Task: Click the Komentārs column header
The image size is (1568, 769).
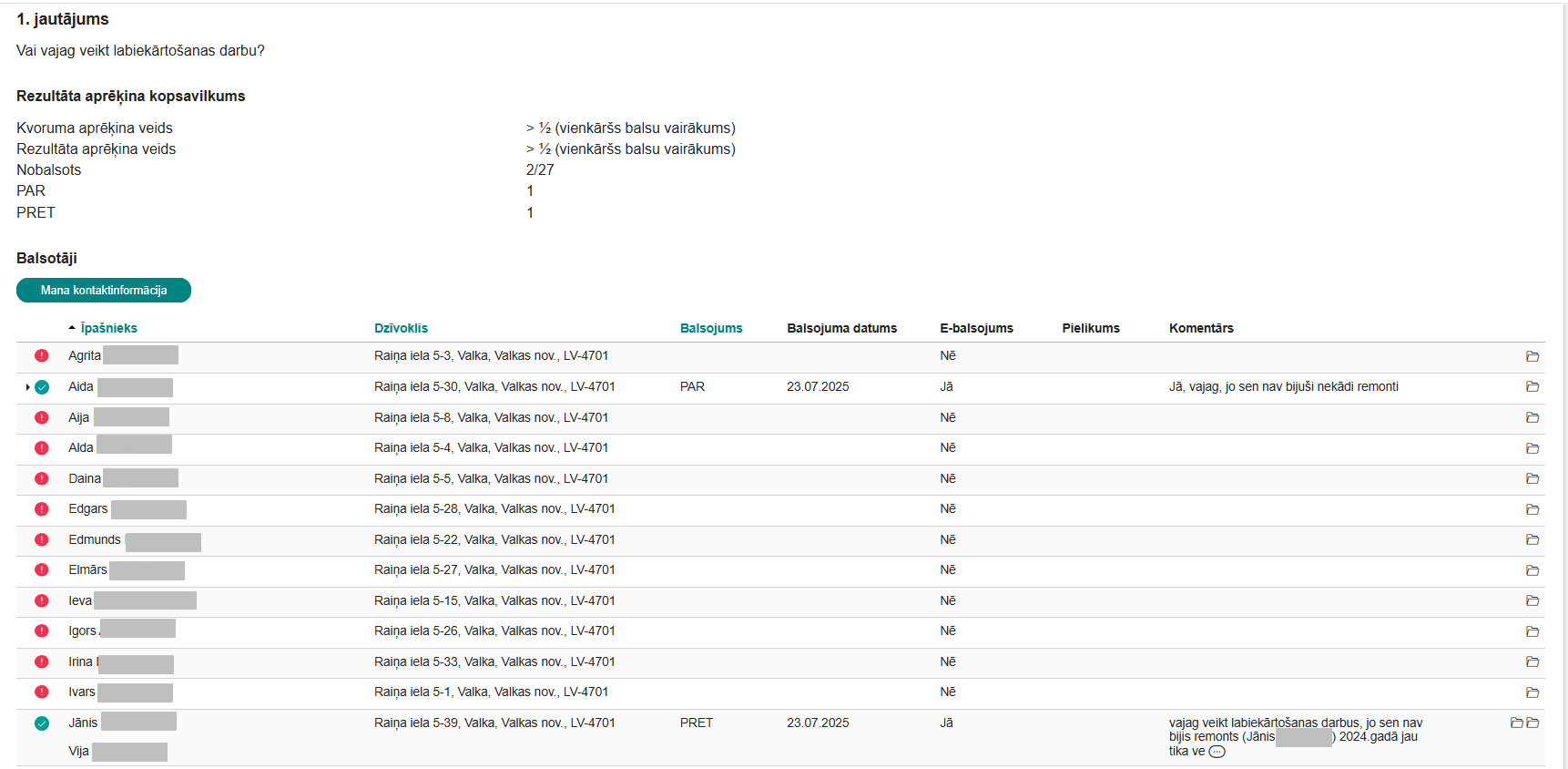Action: (x=1201, y=328)
